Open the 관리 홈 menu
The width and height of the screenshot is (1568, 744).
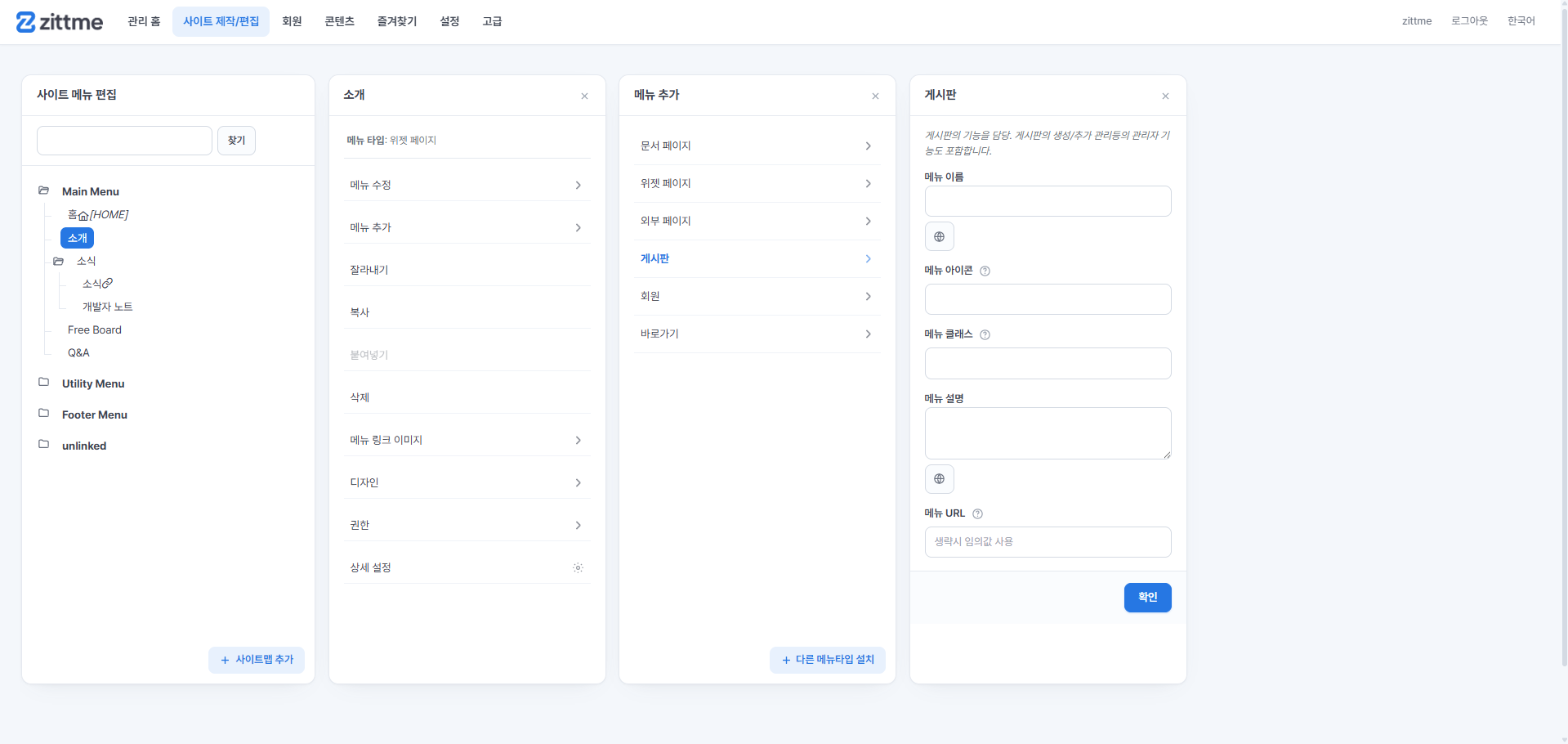tap(144, 21)
